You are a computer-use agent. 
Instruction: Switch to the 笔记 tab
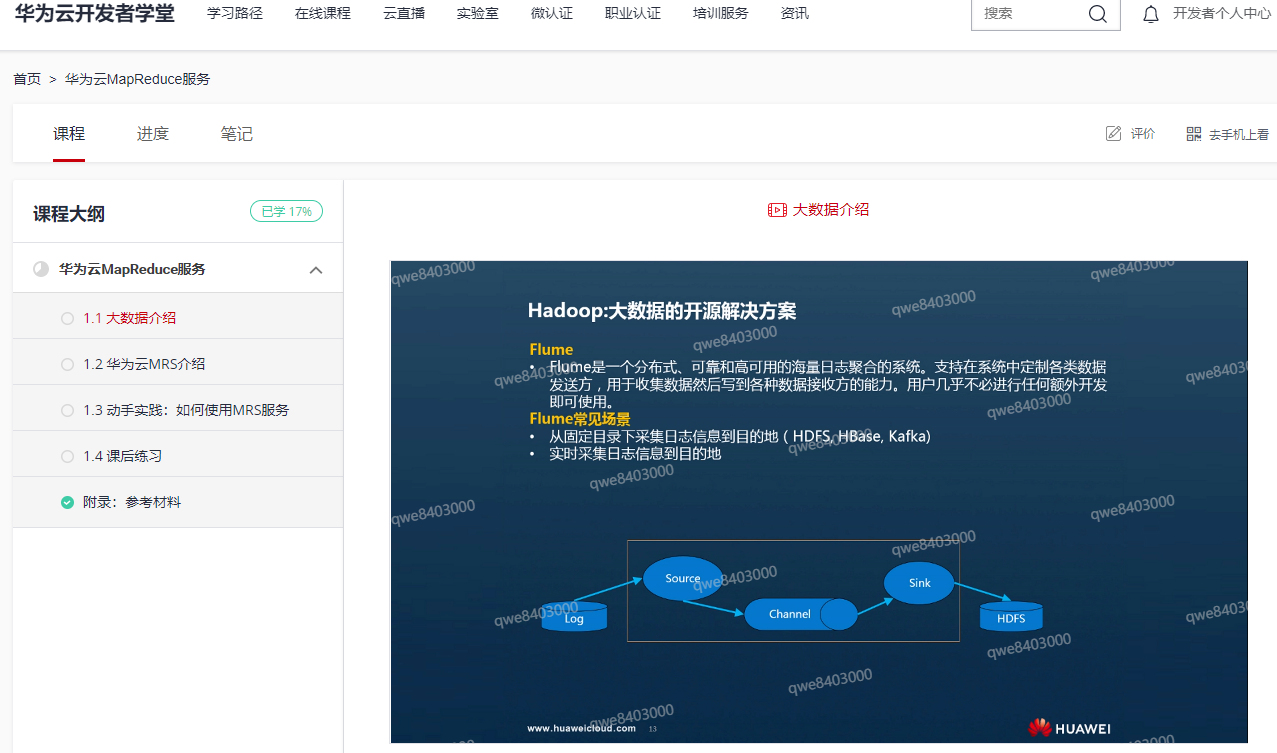point(237,134)
